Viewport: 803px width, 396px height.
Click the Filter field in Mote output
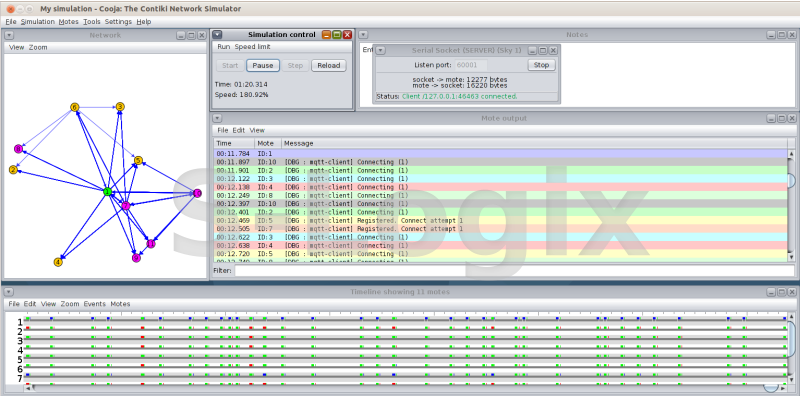[x=514, y=270]
